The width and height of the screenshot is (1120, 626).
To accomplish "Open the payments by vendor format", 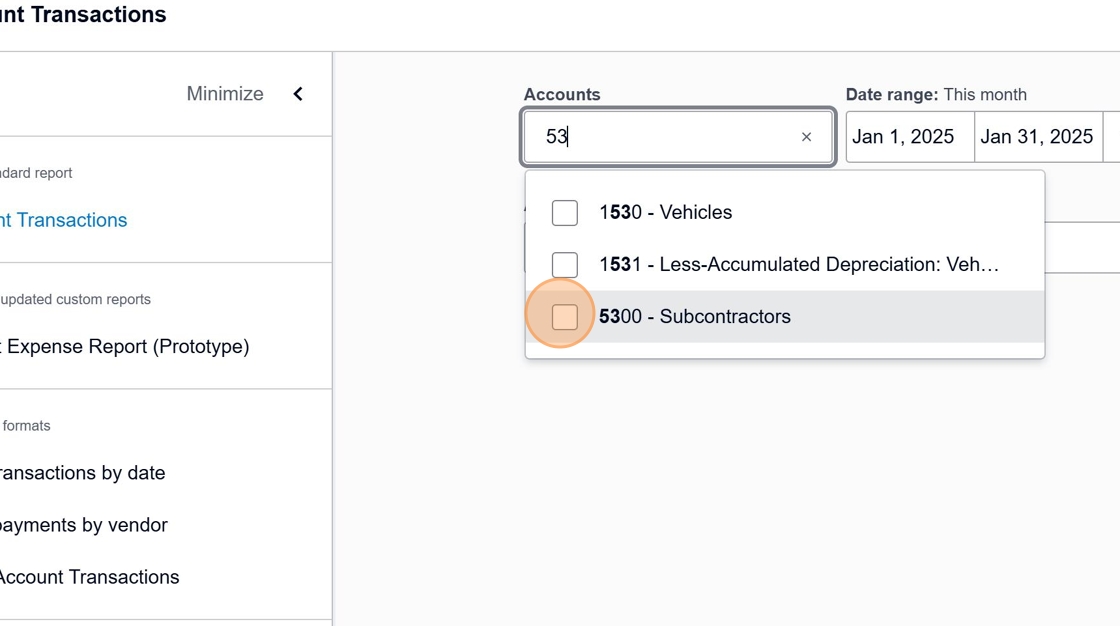I will pos(83,525).
